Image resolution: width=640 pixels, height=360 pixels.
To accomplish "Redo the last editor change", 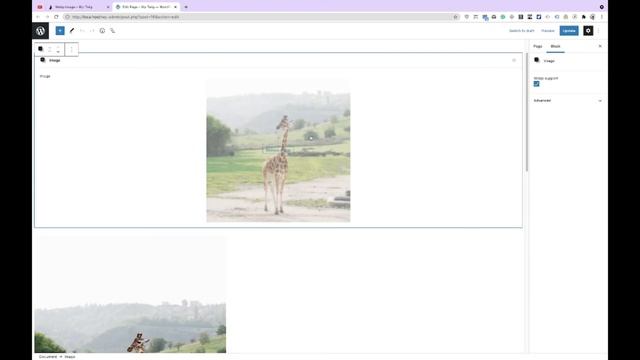I will pyautogui.click(x=92, y=31).
